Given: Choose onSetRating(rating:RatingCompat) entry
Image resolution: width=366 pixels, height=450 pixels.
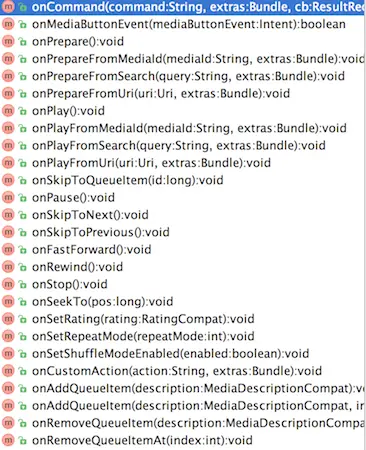Looking at the screenshot, I should click(182, 319).
